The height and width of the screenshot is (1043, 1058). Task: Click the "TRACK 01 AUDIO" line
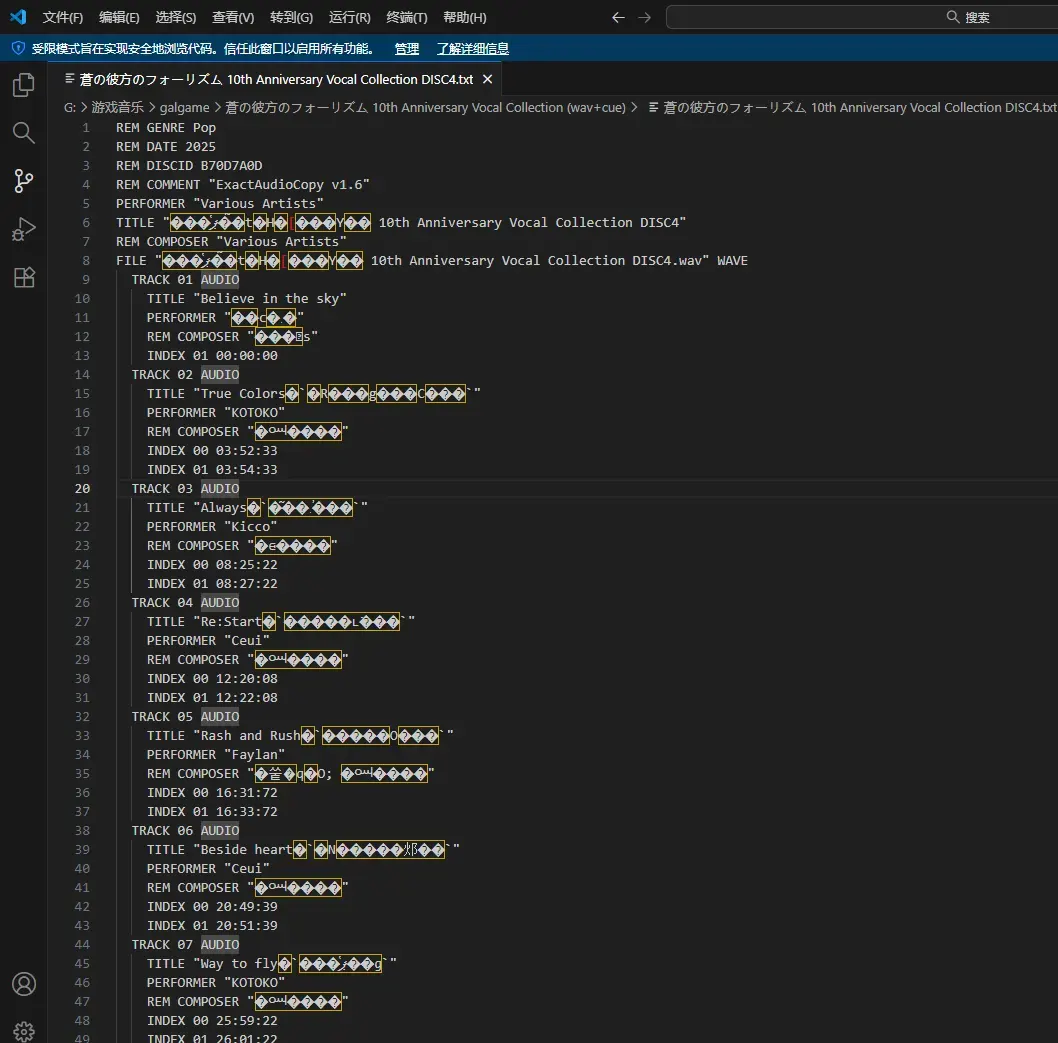click(x=185, y=279)
